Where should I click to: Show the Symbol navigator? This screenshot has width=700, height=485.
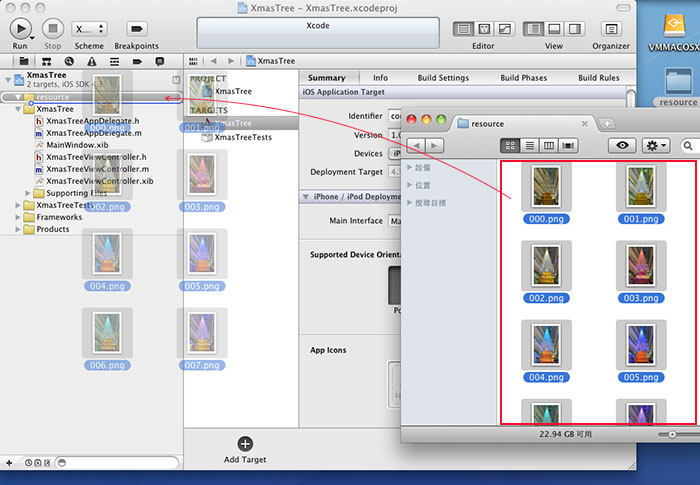pos(46,61)
